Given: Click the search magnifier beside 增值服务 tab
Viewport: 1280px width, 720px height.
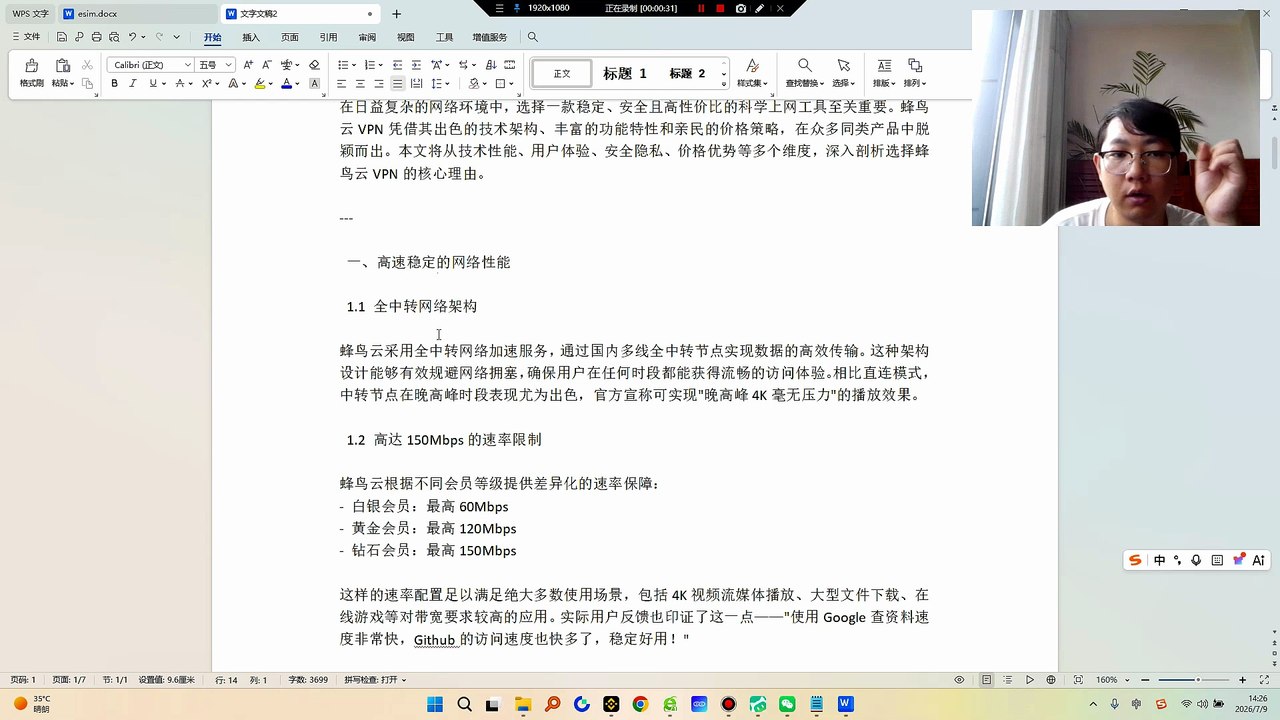Looking at the screenshot, I should 533,37.
